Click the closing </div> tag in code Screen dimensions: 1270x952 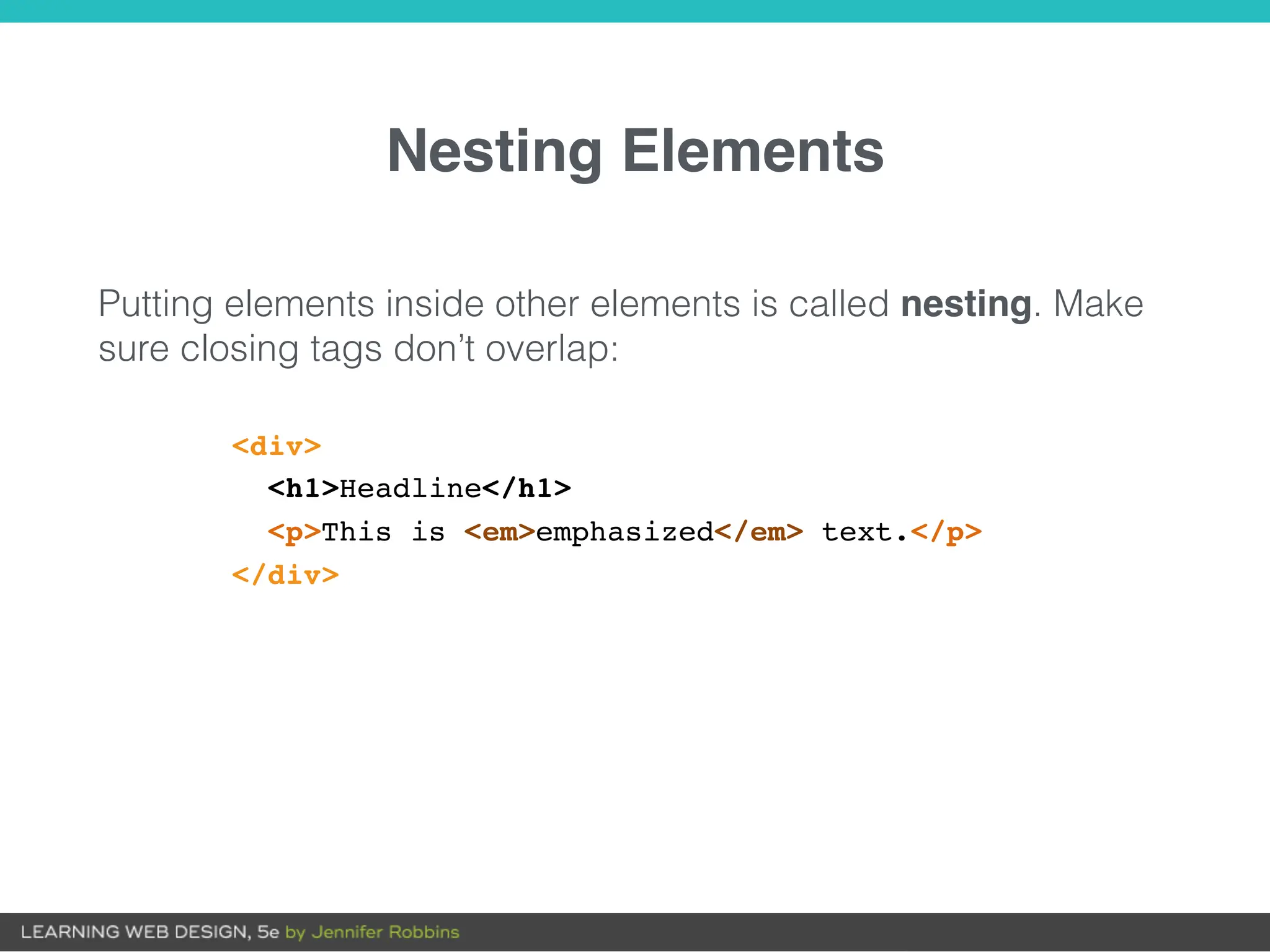pos(285,575)
